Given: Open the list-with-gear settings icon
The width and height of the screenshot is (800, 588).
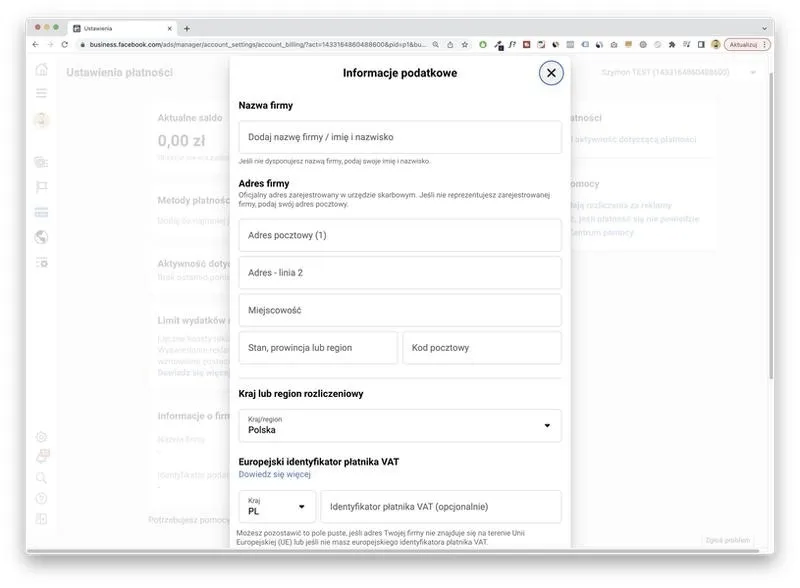Looking at the screenshot, I should coord(42,262).
